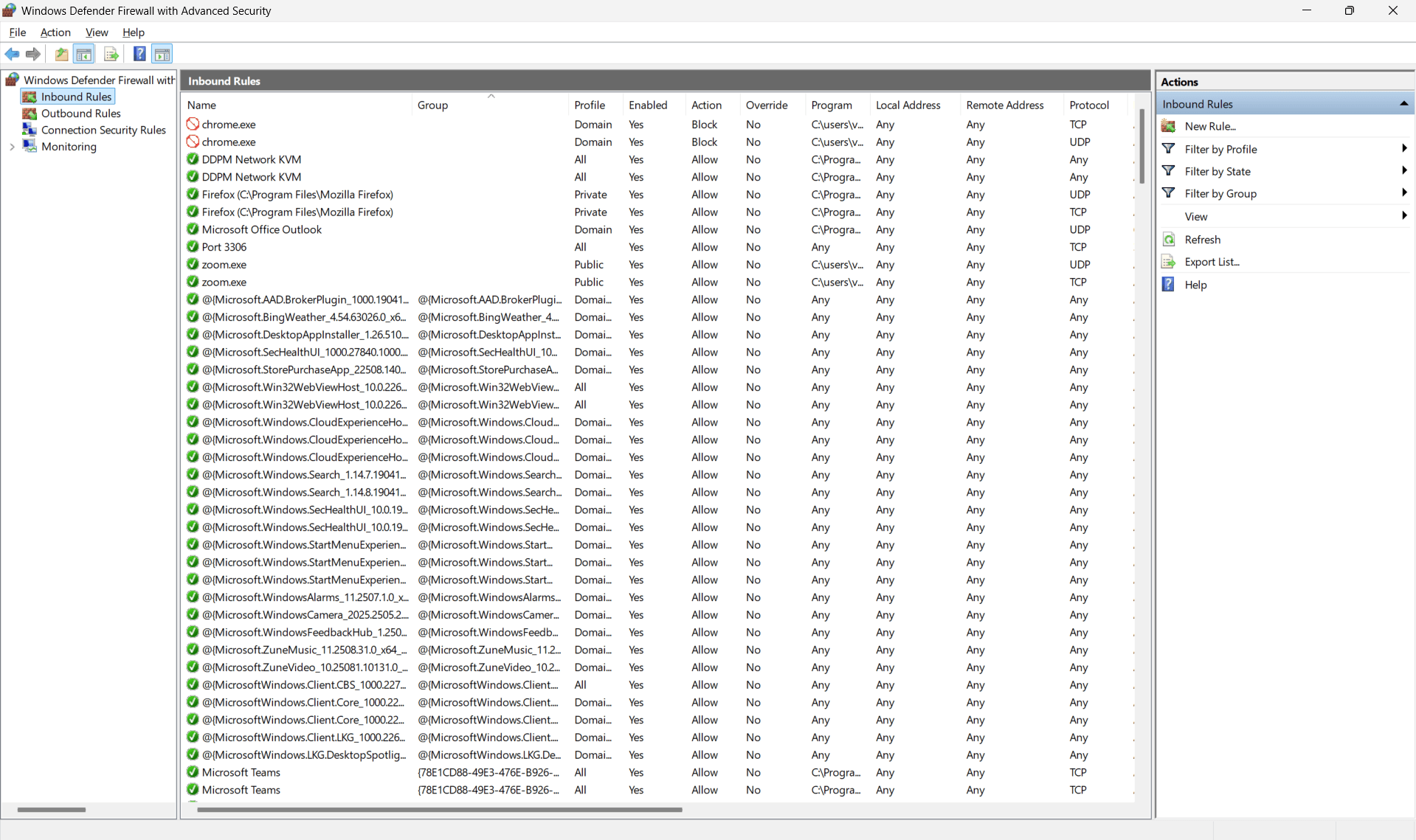Click the New Rule brick-wall icon
The height and width of the screenshot is (840, 1416).
(x=1170, y=125)
